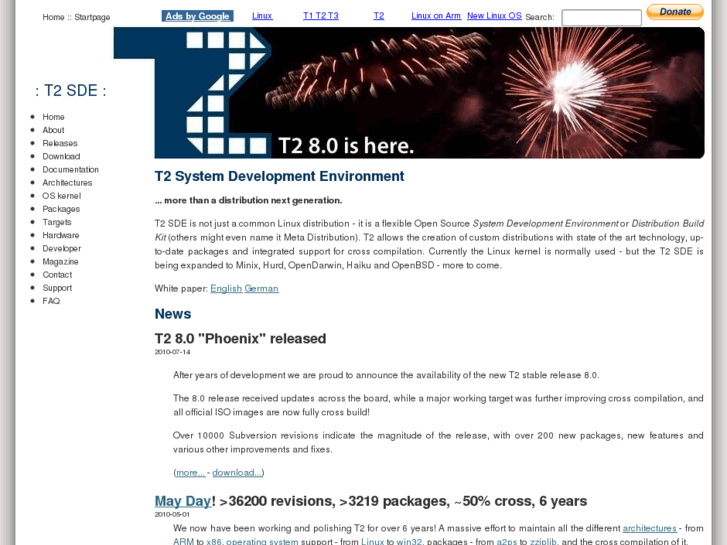
Task: Open the May Day headline link
Action: 183,501
